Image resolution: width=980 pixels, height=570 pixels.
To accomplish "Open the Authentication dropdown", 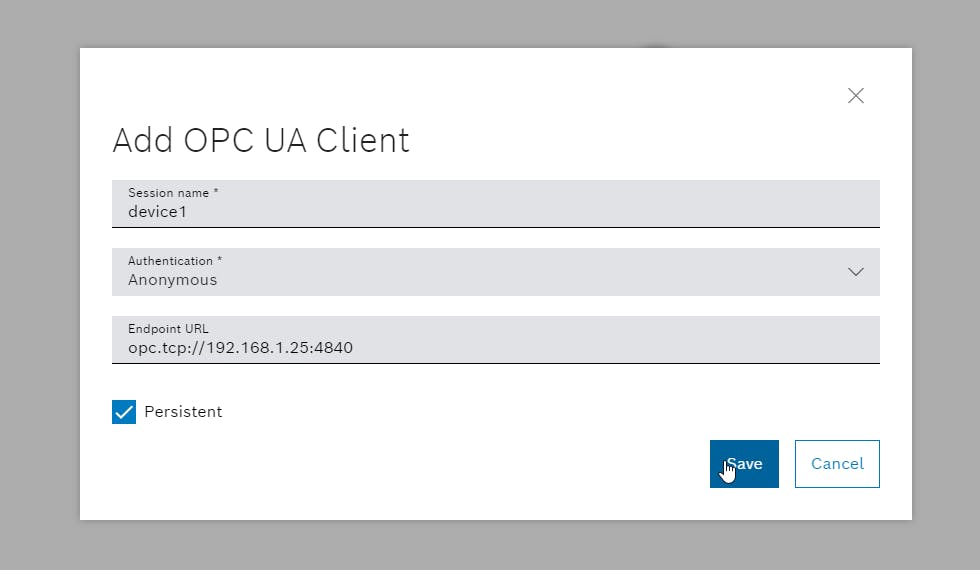I will pyautogui.click(x=496, y=272).
